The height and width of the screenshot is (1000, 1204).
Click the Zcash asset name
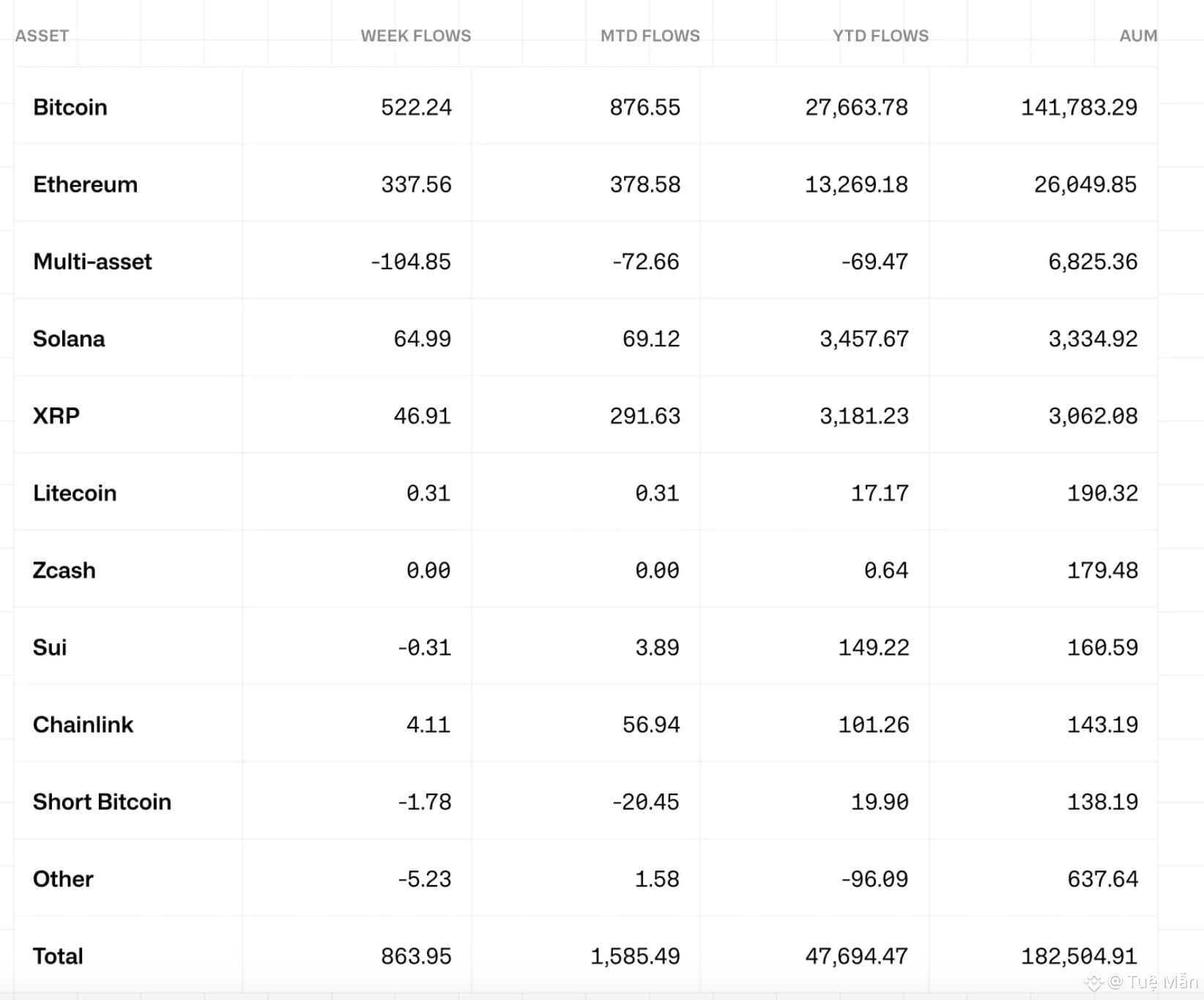point(64,570)
